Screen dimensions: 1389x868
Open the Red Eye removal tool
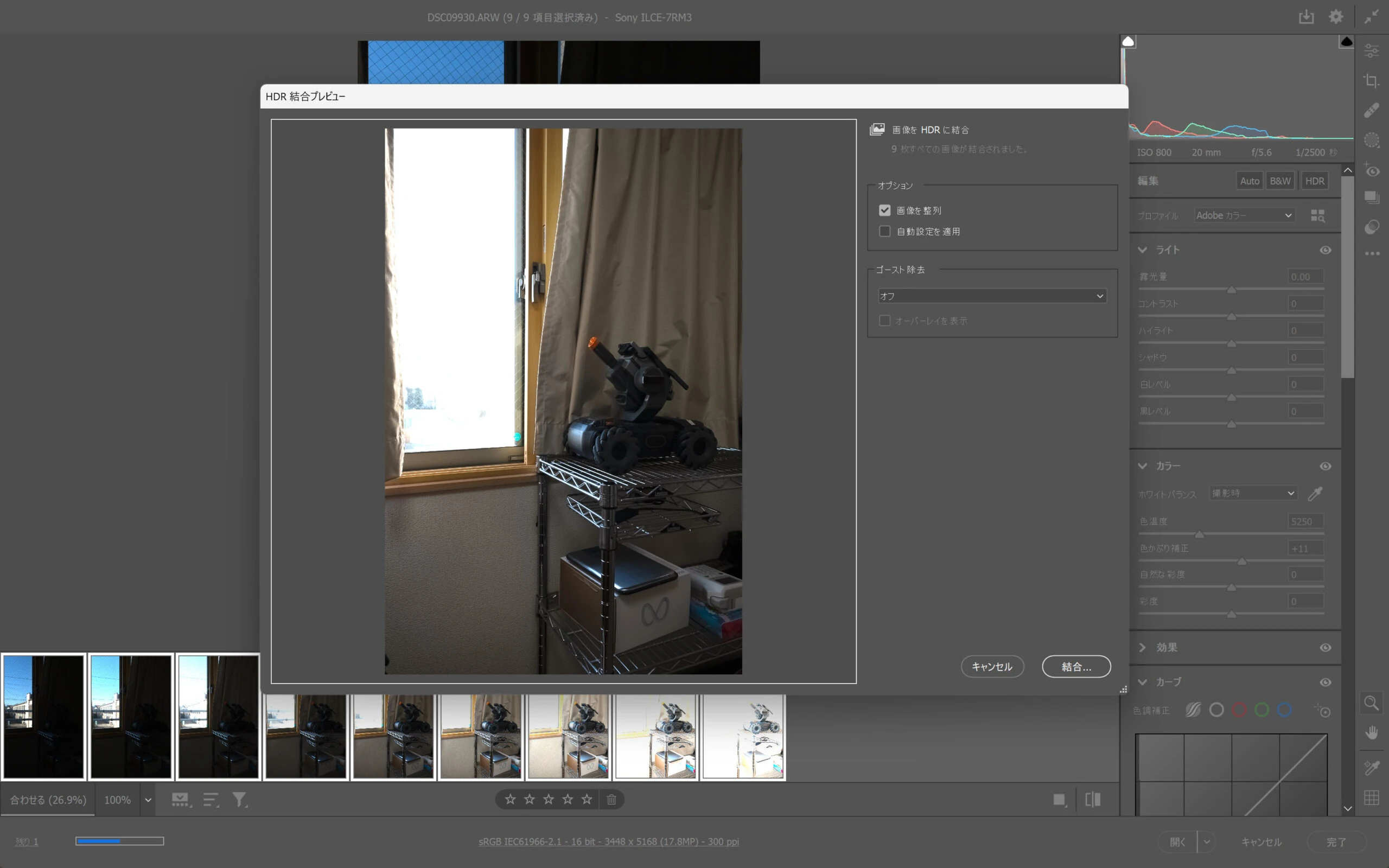tap(1372, 170)
